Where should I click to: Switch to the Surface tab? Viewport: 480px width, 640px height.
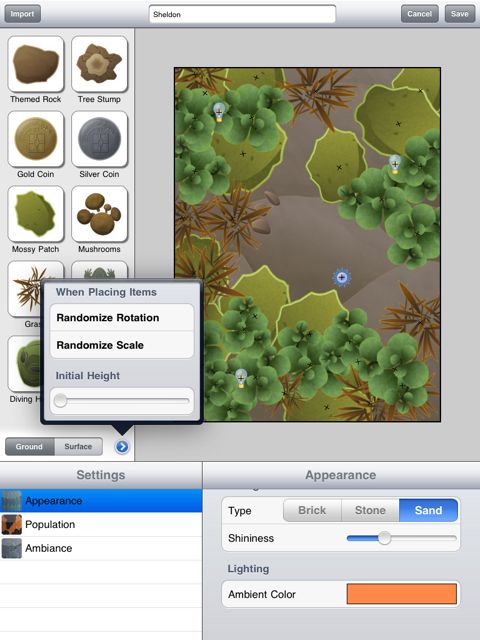pyautogui.click(x=78, y=447)
